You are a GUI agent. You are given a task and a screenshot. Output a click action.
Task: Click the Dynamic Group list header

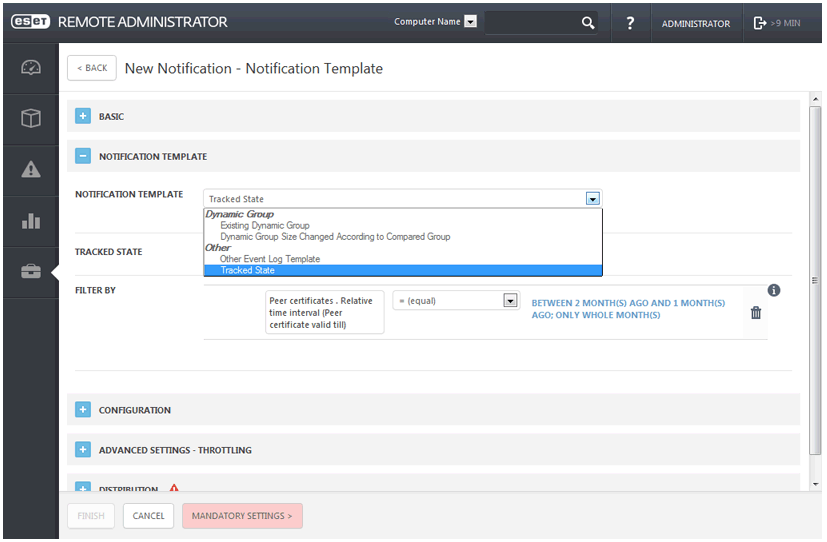coord(239,214)
